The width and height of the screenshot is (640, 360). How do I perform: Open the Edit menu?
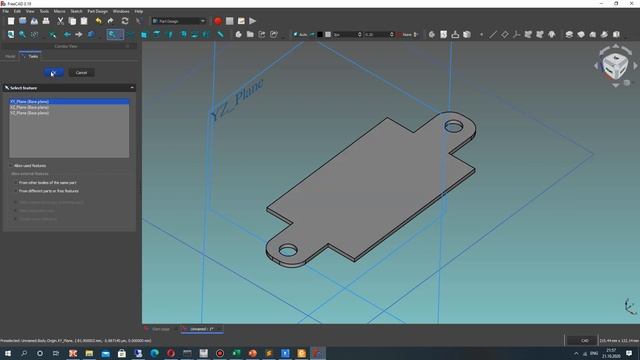17,11
